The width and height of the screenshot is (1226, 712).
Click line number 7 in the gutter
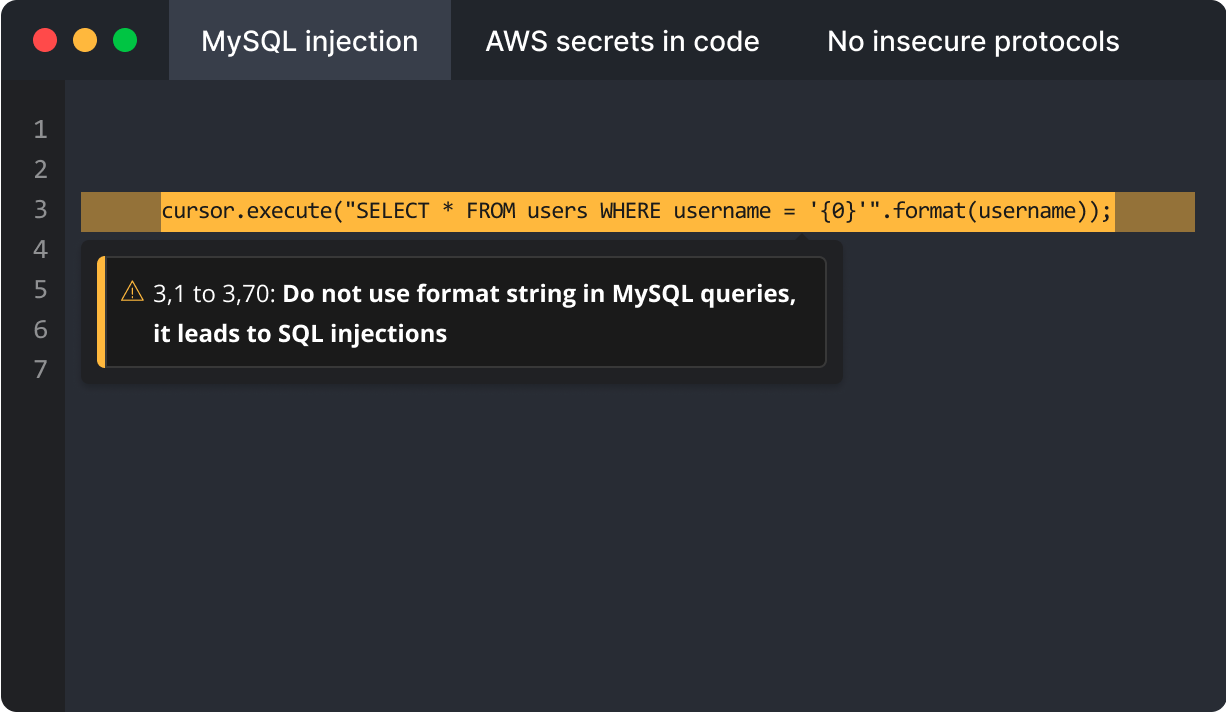41,370
